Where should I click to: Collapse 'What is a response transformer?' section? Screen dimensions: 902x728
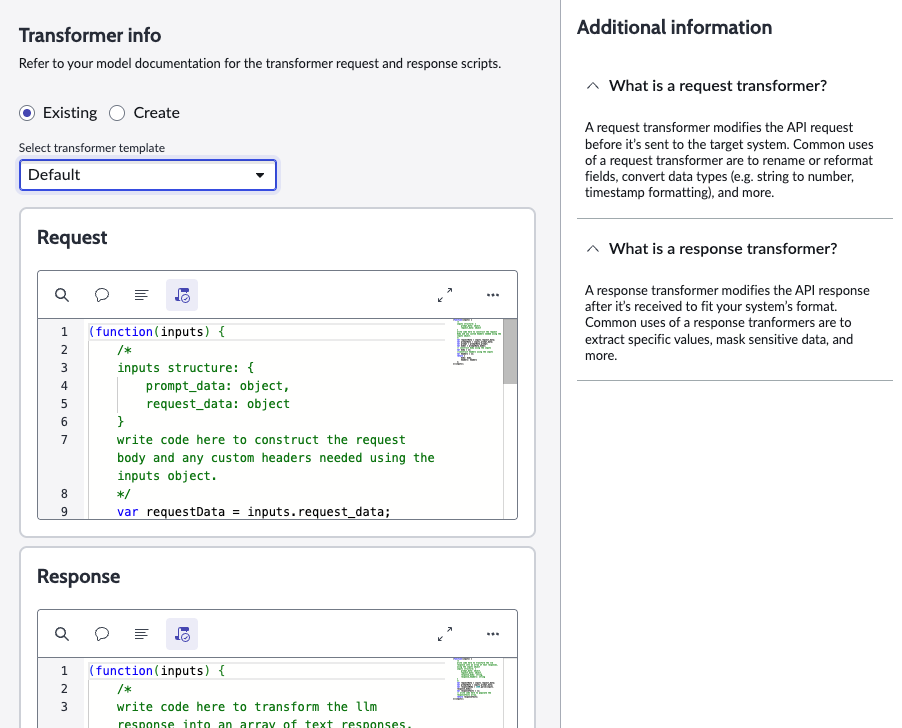click(593, 249)
